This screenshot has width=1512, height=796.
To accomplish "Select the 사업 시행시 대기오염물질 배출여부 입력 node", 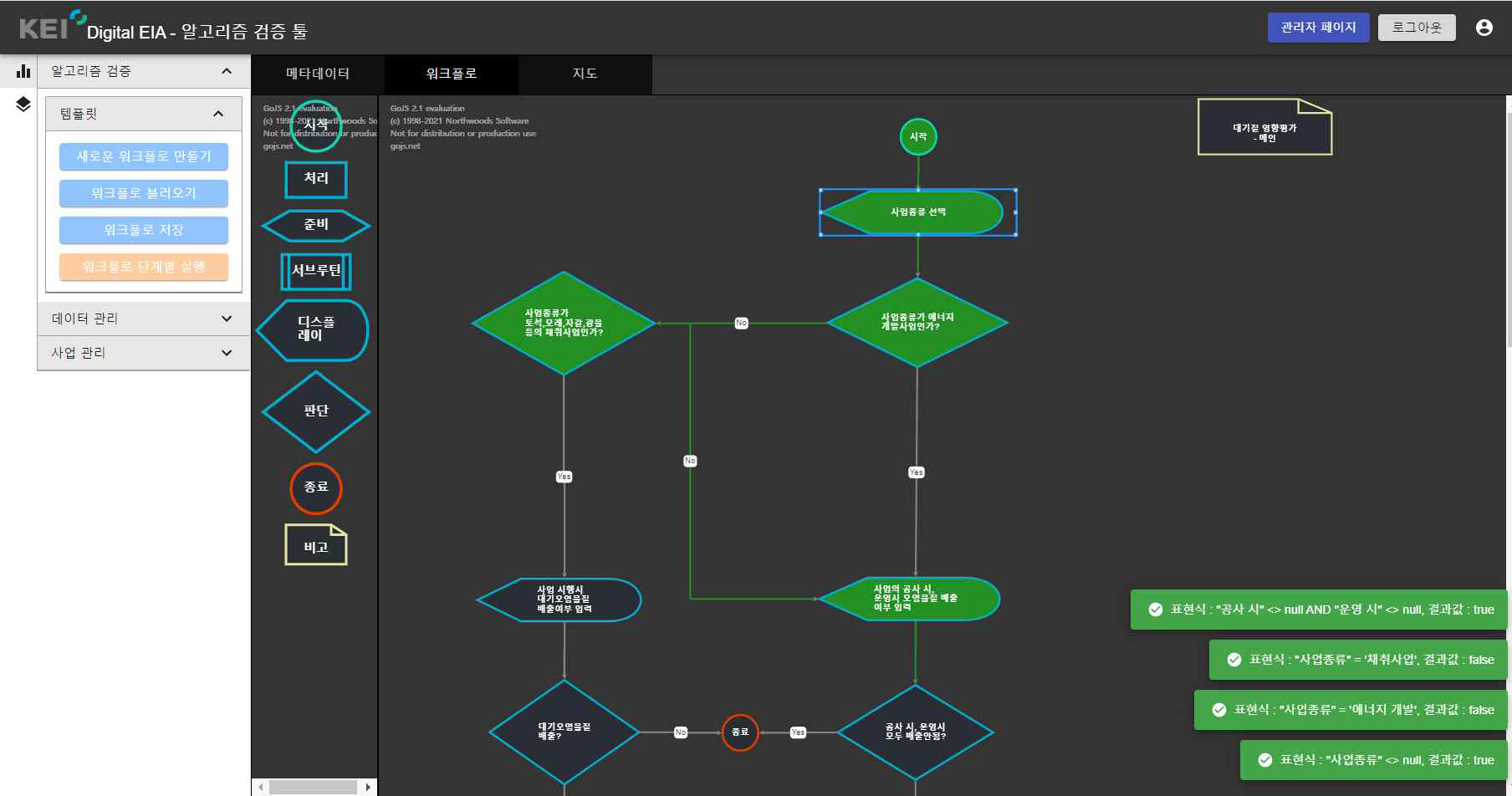I will click(559, 600).
